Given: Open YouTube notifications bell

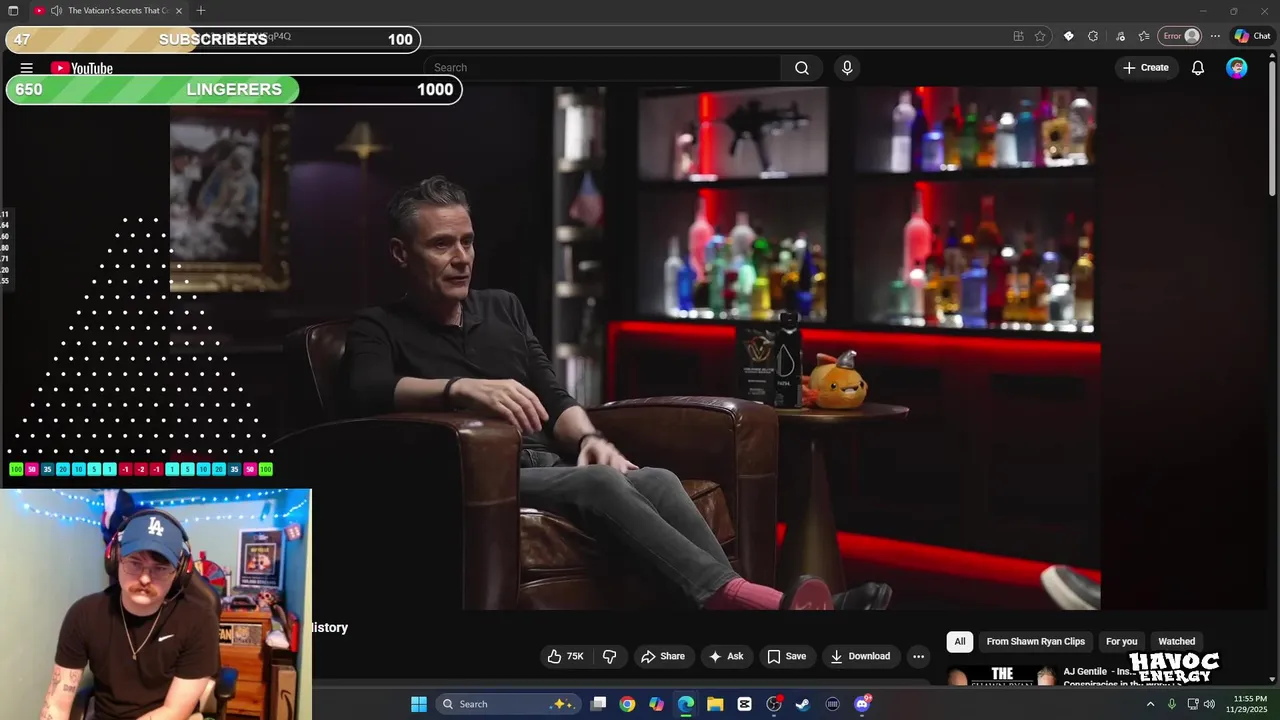Looking at the screenshot, I should tap(1198, 68).
